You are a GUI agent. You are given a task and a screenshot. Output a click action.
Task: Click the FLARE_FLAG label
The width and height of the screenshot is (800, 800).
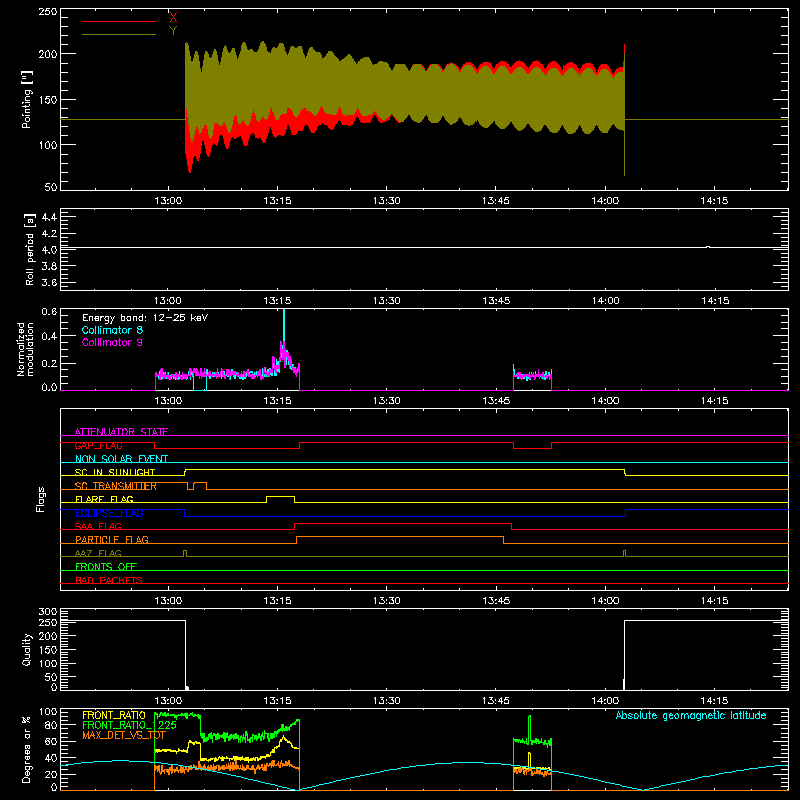pos(104,499)
